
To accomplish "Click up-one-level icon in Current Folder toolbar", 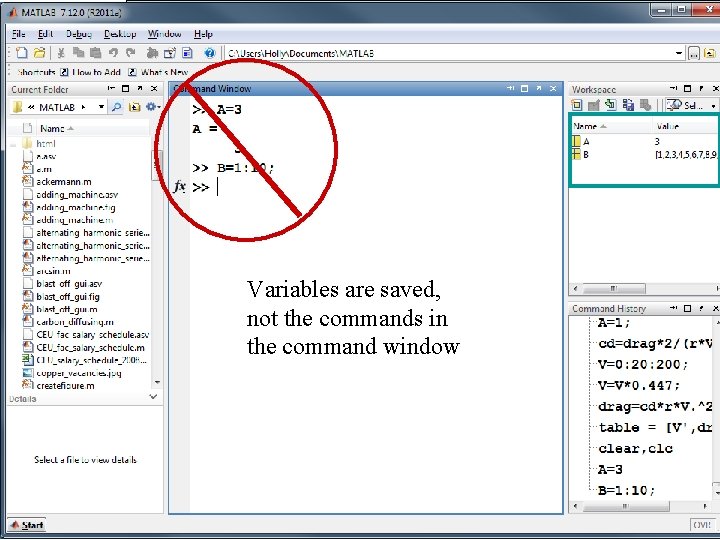I will [x=135, y=107].
